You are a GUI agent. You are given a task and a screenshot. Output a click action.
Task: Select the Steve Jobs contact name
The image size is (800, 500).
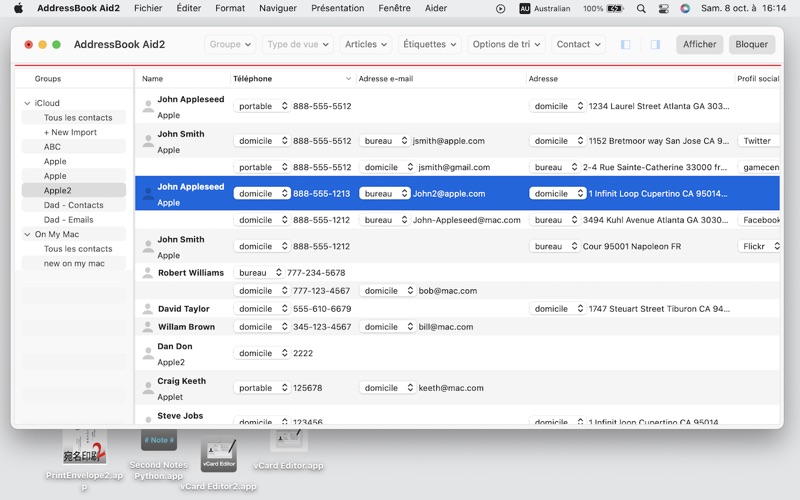180,416
